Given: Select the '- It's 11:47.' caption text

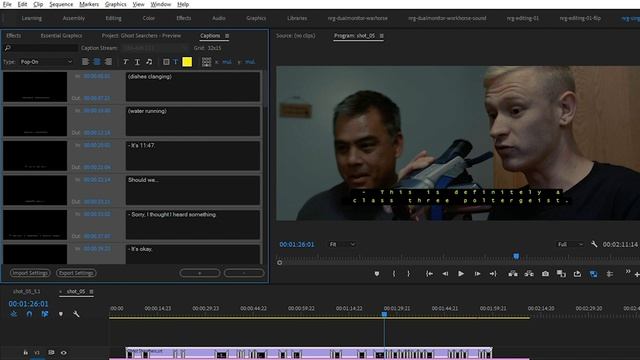Looking at the screenshot, I should coord(141,146).
